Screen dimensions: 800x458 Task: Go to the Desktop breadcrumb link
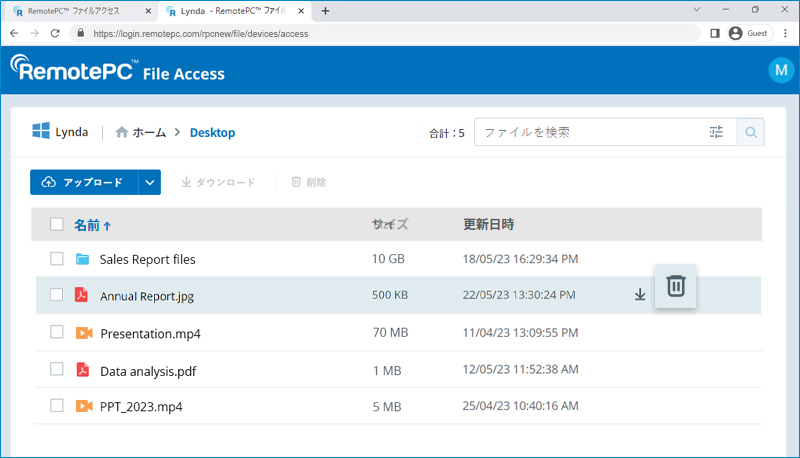tap(212, 133)
